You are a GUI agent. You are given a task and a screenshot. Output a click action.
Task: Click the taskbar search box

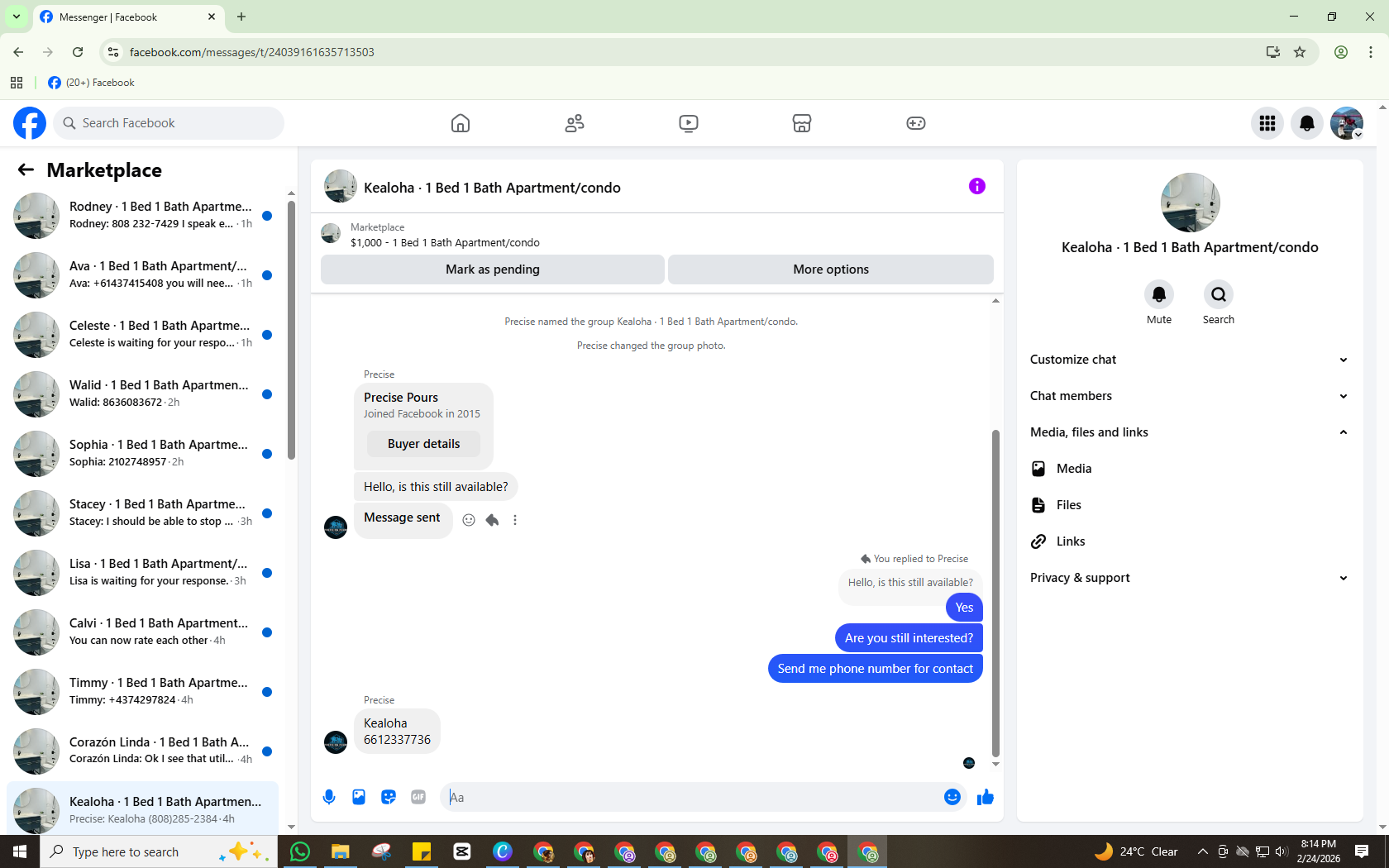click(x=158, y=851)
